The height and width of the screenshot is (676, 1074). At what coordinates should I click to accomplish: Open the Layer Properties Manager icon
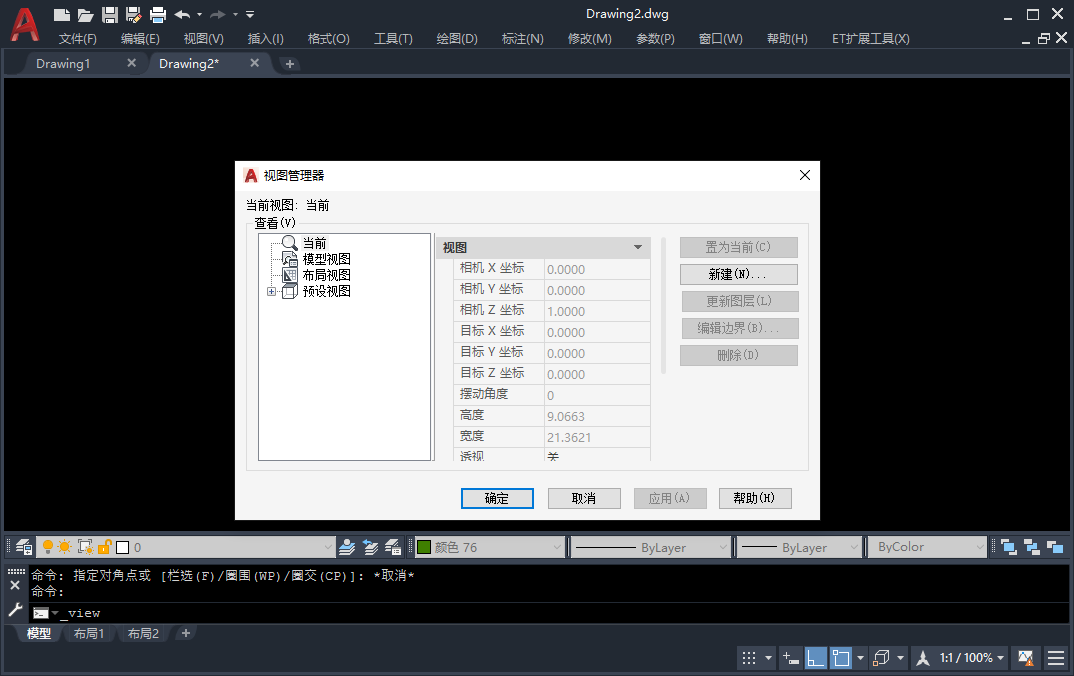click(x=22, y=546)
